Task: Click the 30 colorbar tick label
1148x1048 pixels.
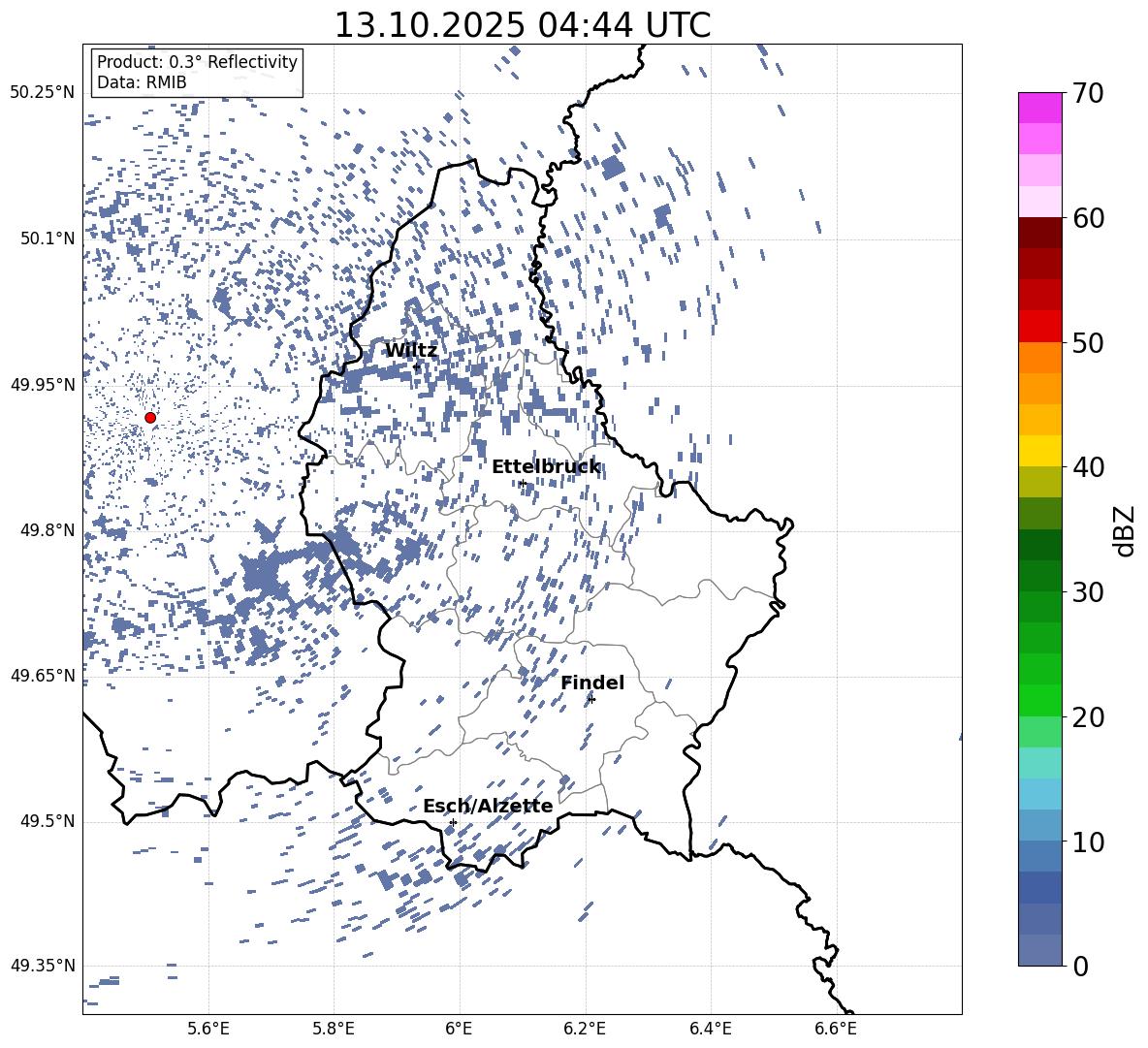Action: click(1087, 592)
